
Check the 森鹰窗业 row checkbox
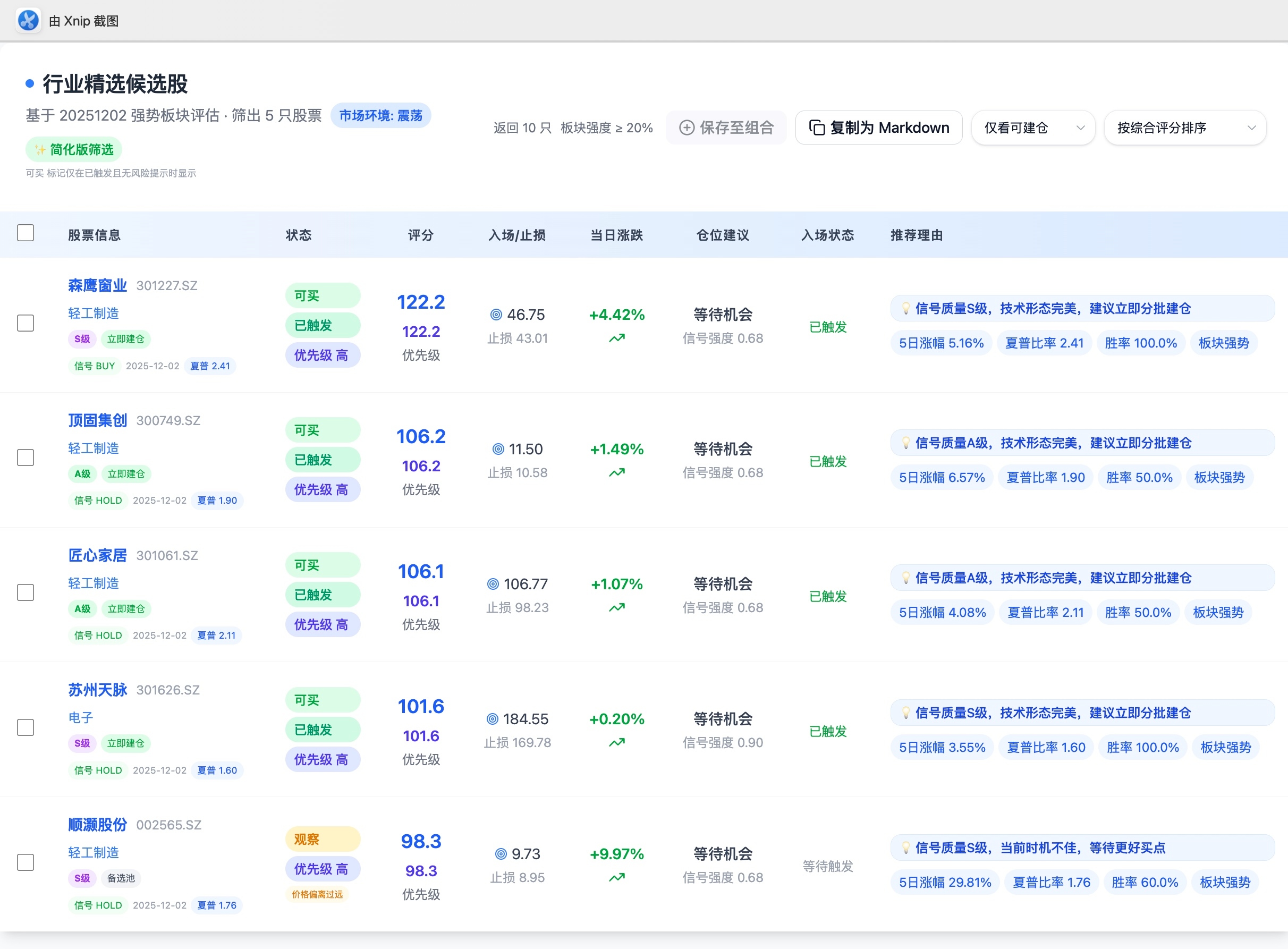coord(26,323)
